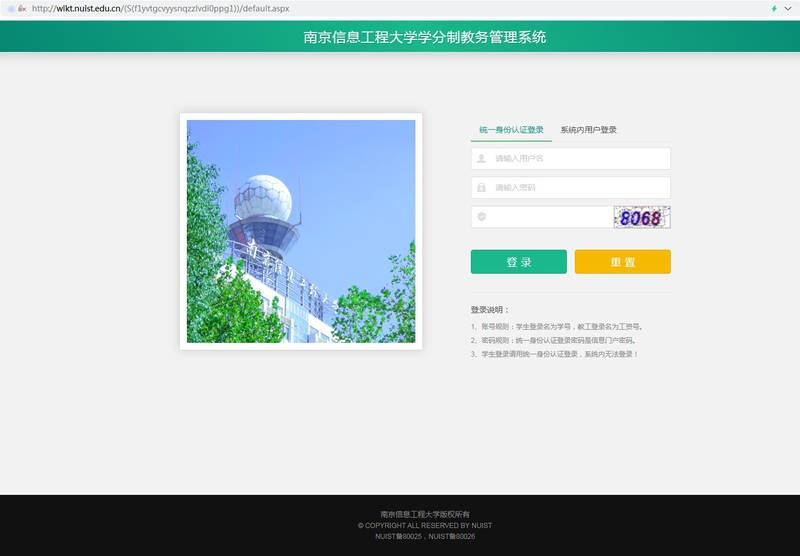
Task: Select the wlkt.nuist.edu.cn URL address bar
Action: pyautogui.click(x=300, y=8)
